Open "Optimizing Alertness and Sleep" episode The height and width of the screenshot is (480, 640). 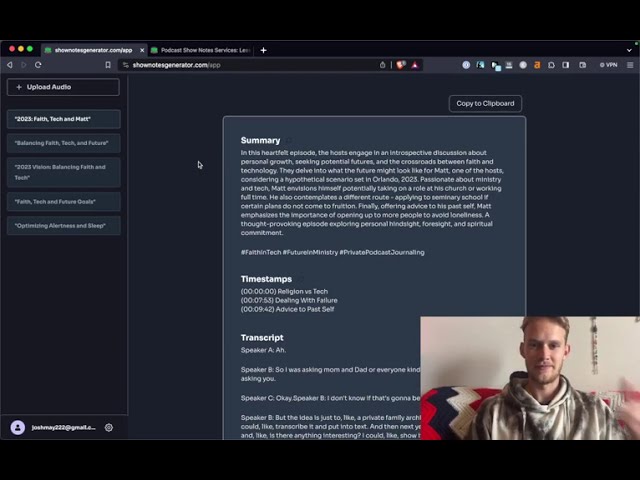click(64, 226)
